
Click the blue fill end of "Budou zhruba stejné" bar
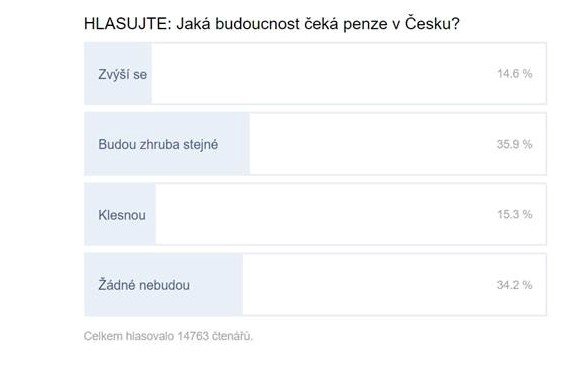[234, 144]
